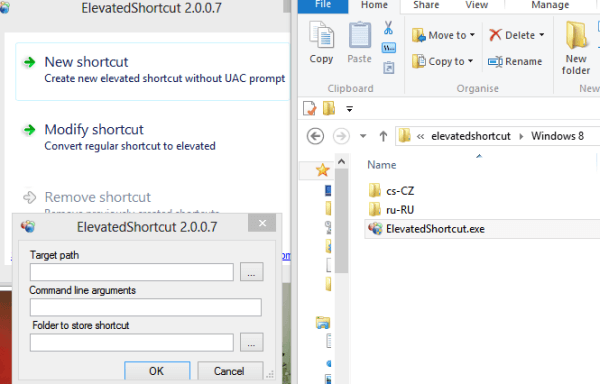
Task: Click the ru-RU folder icon
Action: tap(375, 209)
